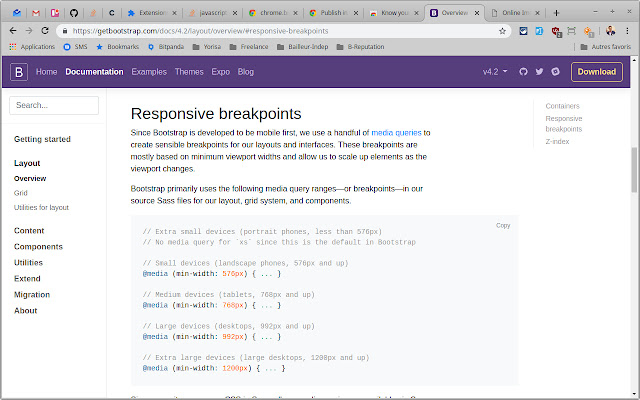Open the starred Bookmarks shortcut
Screen dimensions: 640x400
117,47
